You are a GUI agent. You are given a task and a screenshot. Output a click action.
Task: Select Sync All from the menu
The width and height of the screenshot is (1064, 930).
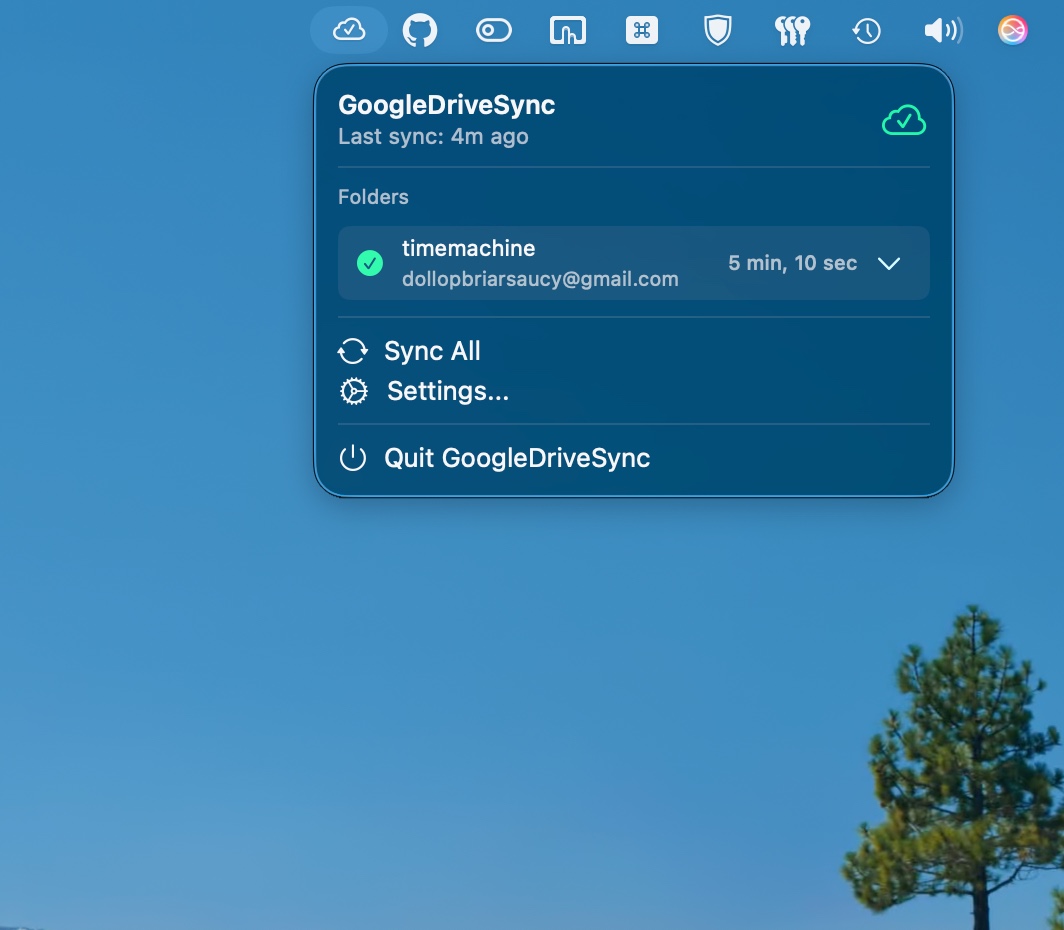click(432, 351)
